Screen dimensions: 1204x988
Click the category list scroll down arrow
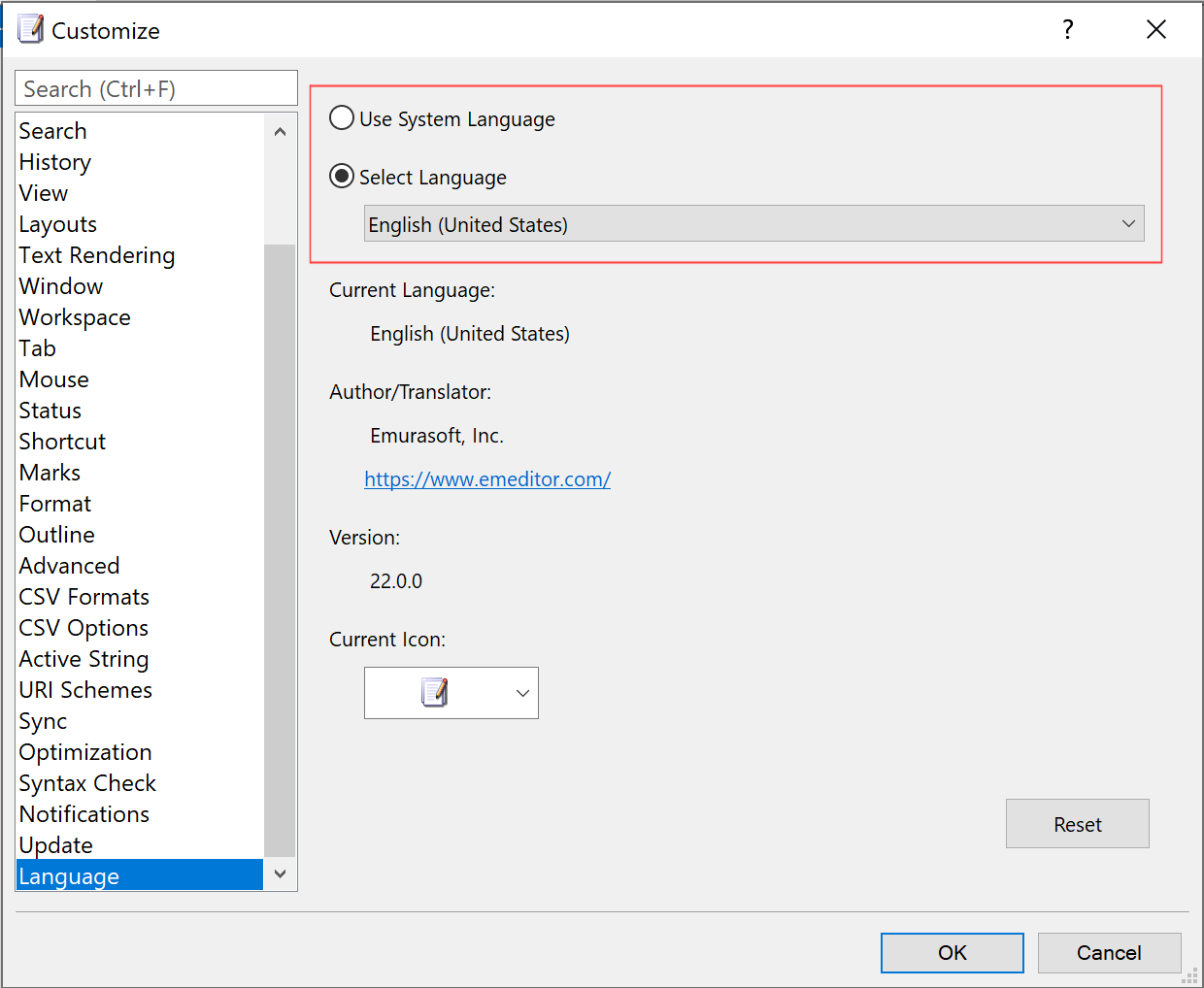pos(280,873)
